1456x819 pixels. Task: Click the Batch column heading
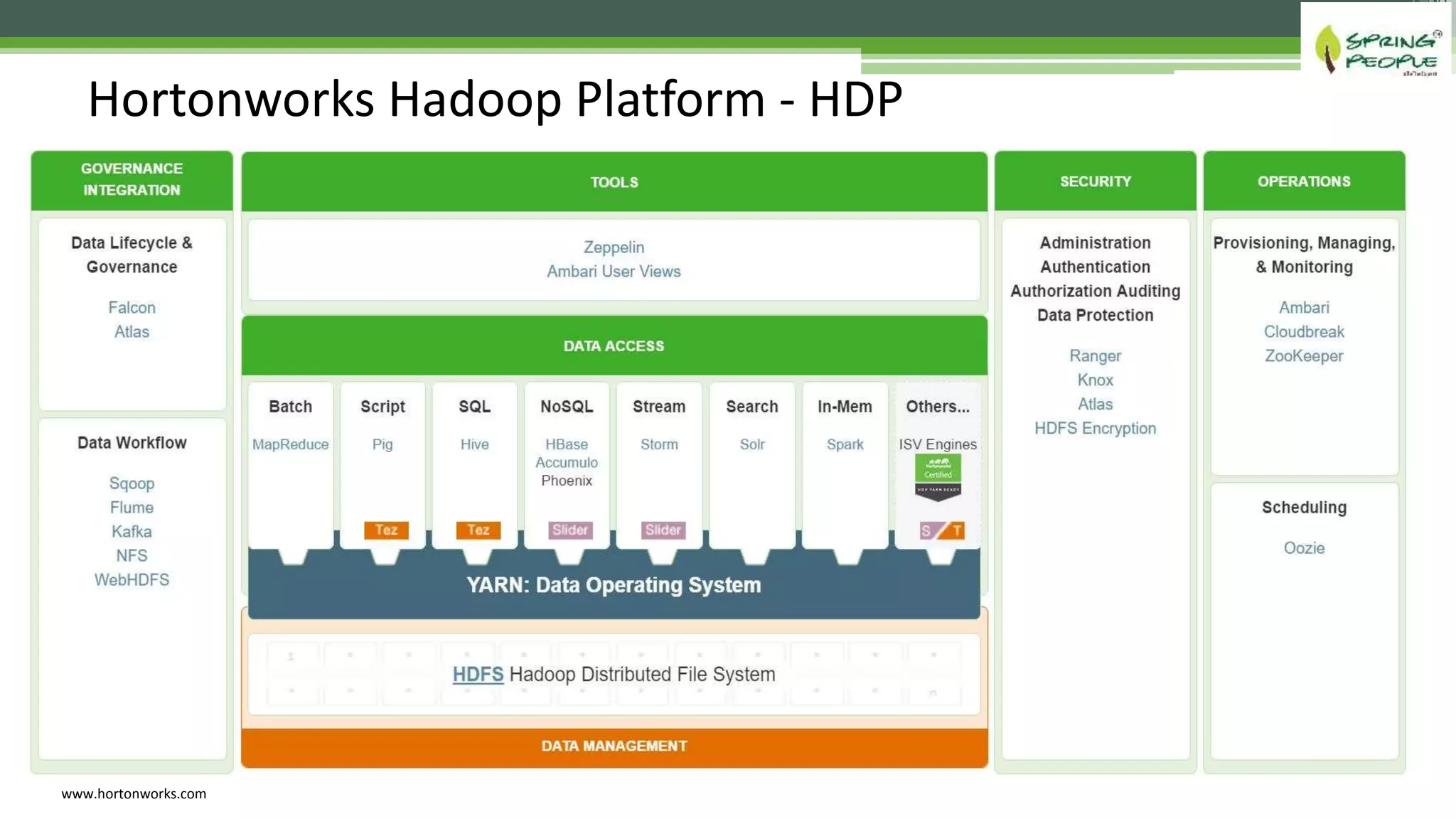click(290, 407)
